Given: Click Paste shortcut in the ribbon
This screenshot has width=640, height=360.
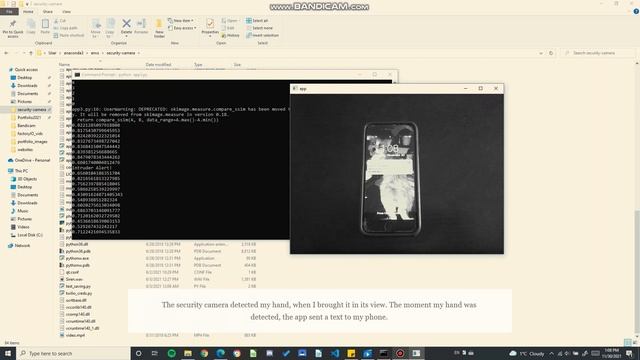Looking at the screenshot, I should pos(69,36).
